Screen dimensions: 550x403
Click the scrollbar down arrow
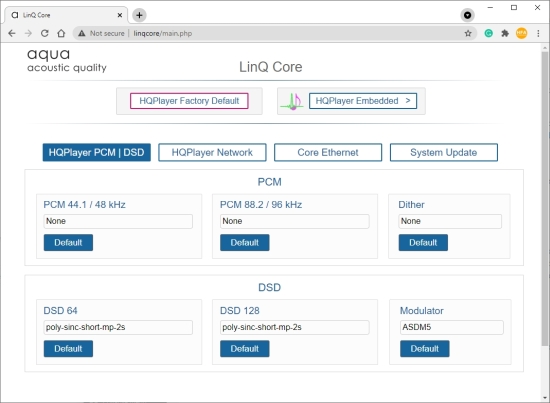tap(545, 398)
